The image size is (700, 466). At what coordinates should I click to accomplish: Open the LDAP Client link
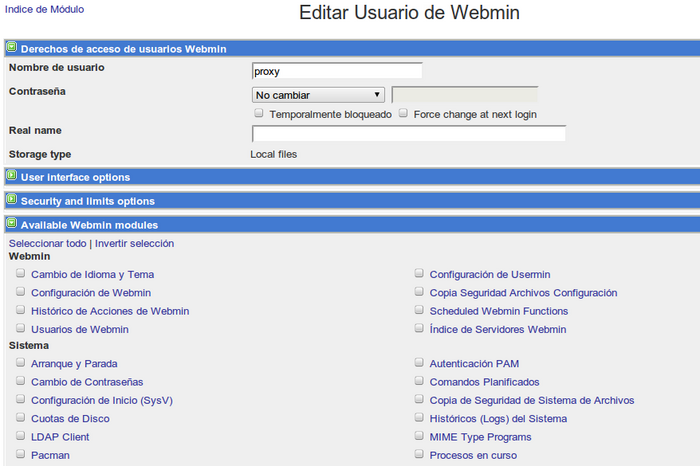pyautogui.click(x=60, y=437)
